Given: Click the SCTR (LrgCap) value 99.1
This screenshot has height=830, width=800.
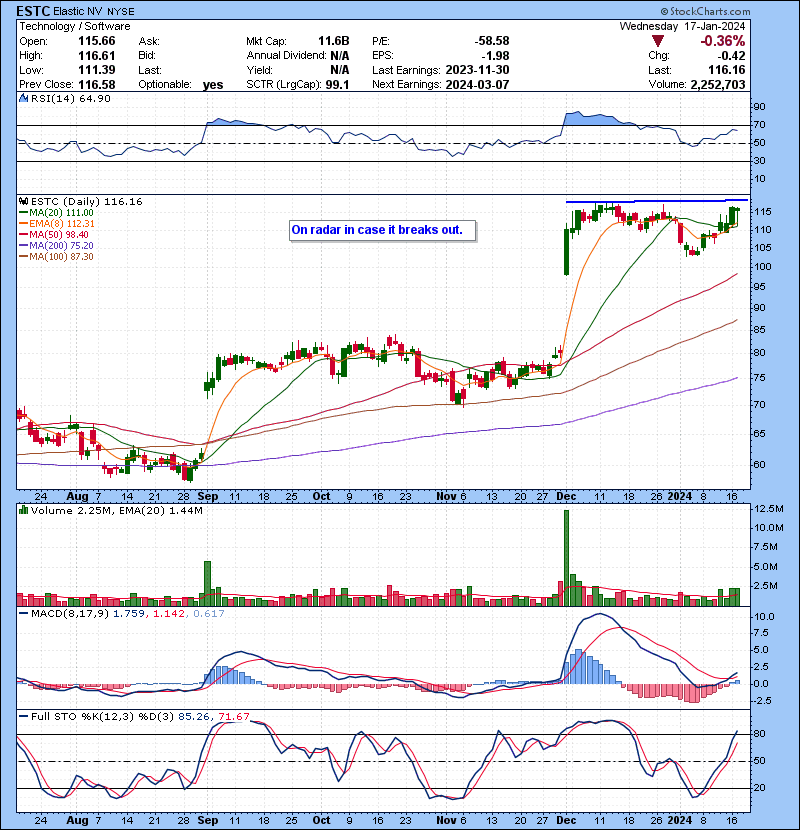Looking at the screenshot, I should pos(337,84).
